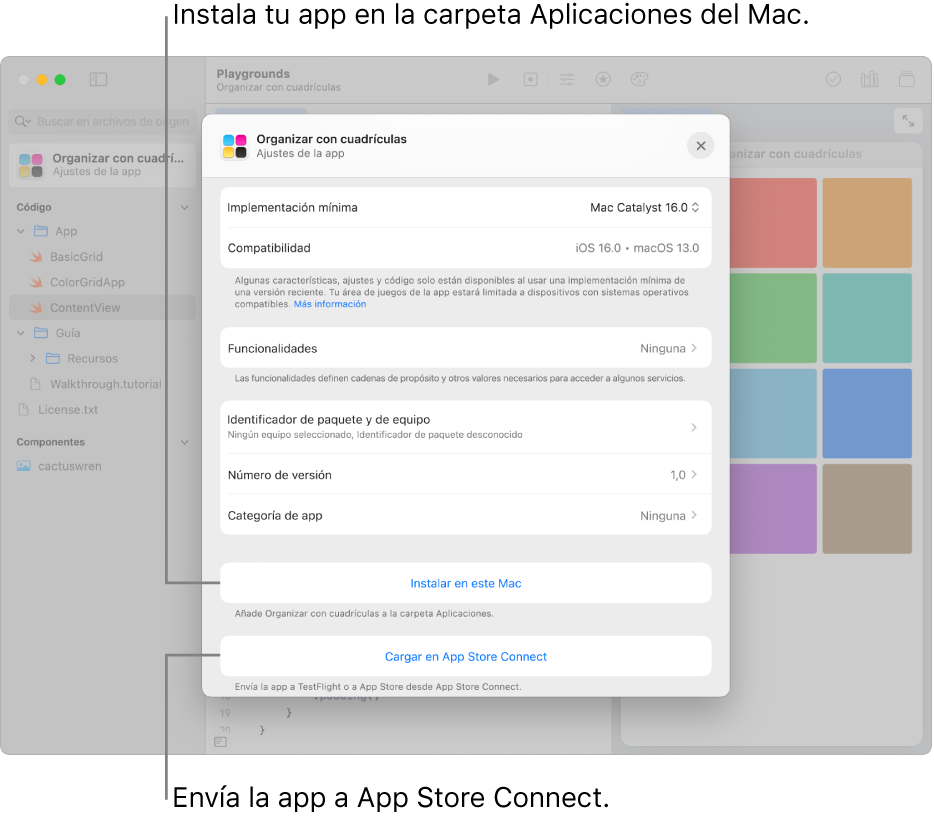Open the color palette toolbar icon
The image size is (934, 819).
639,79
